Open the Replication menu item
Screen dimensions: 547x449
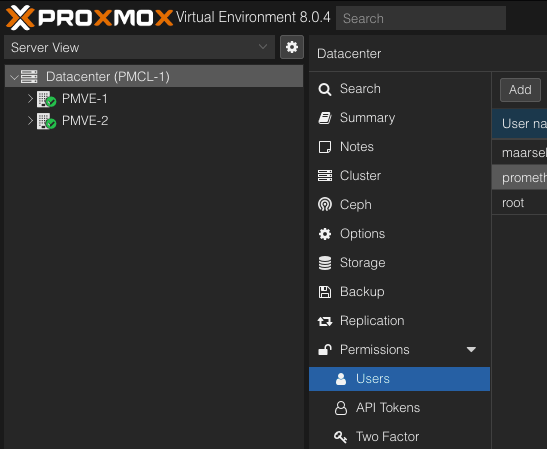[399, 321]
